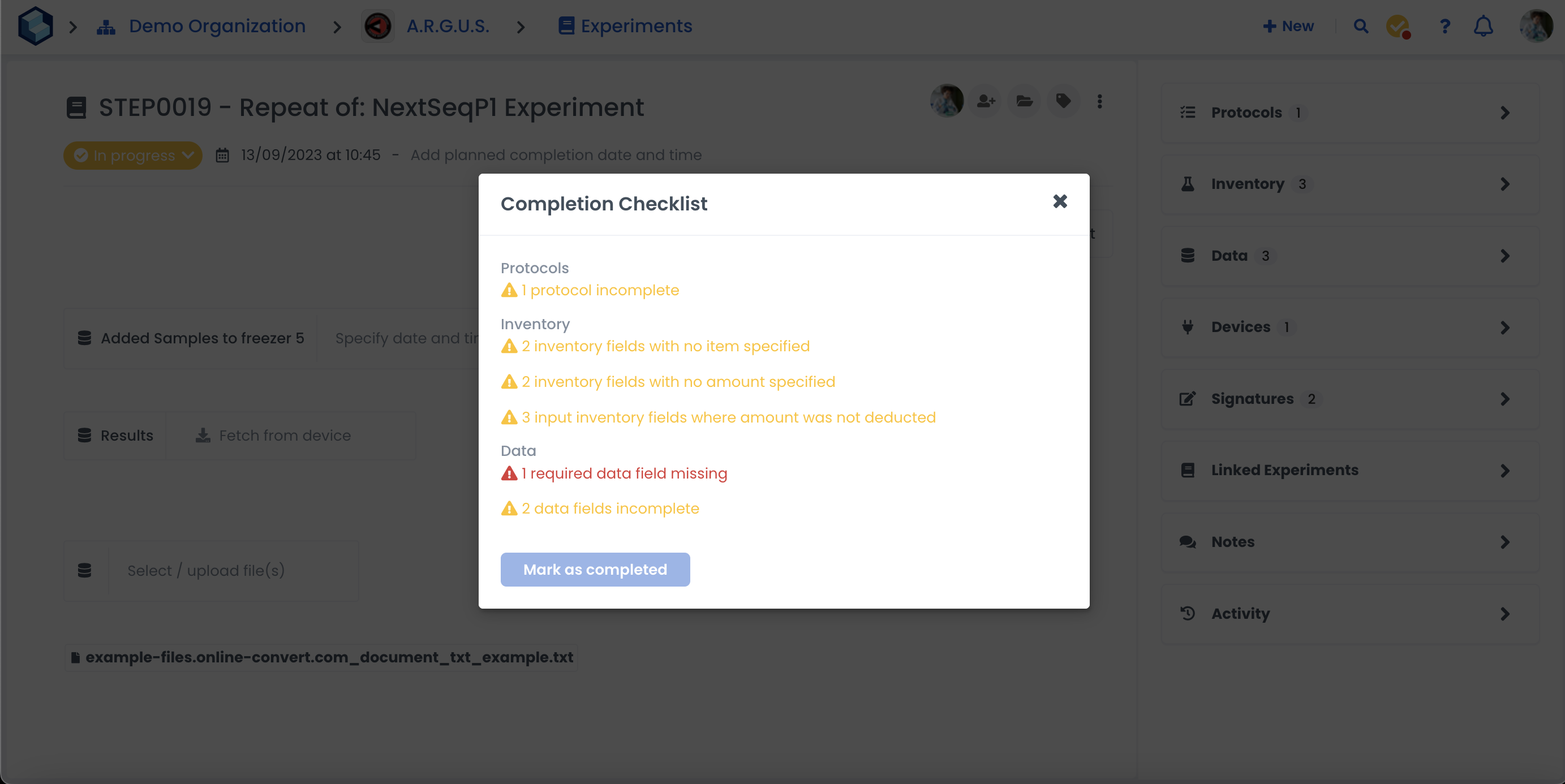Open the In progress status dropdown
This screenshot has width=1565, height=784.
[x=133, y=156]
